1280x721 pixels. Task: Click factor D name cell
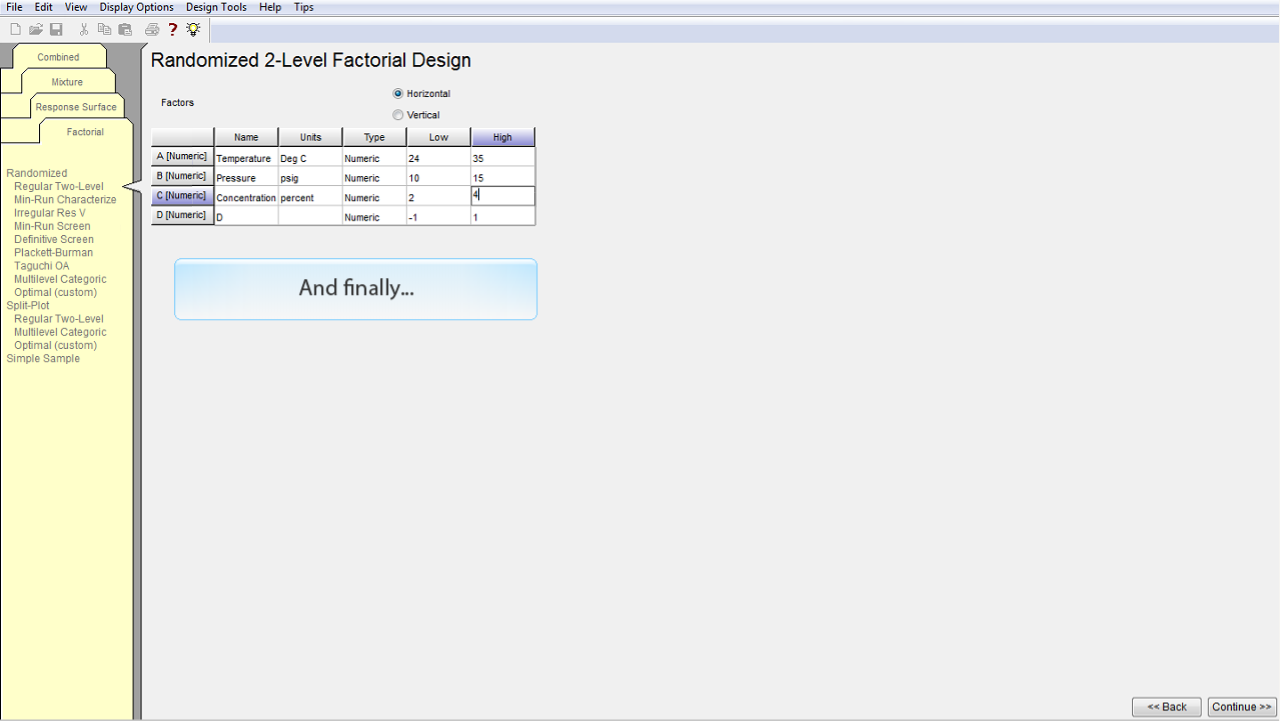pyautogui.click(x=246, y=216)
